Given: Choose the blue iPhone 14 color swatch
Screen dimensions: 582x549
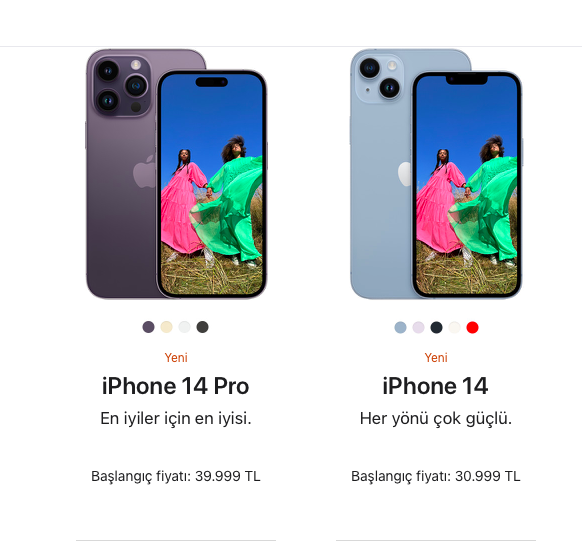Looking at the screenshot, I should pos(400,327).
